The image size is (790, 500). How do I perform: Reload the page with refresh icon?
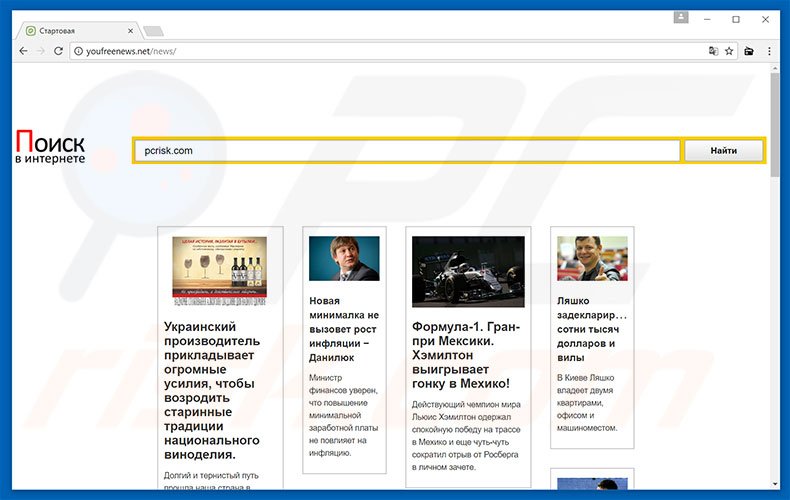click(58, 51)
